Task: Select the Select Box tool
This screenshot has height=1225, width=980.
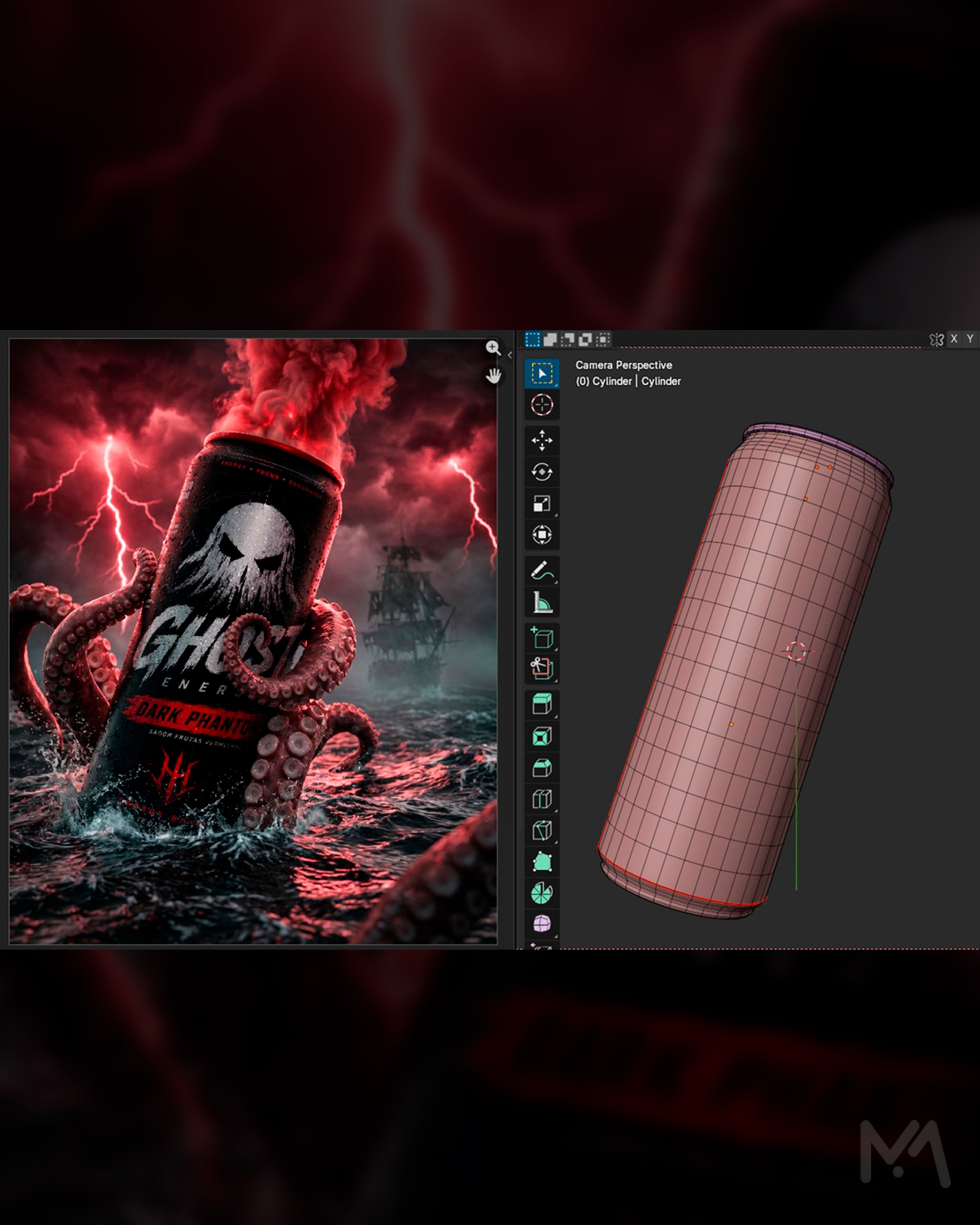Action: tap(541, 373)
